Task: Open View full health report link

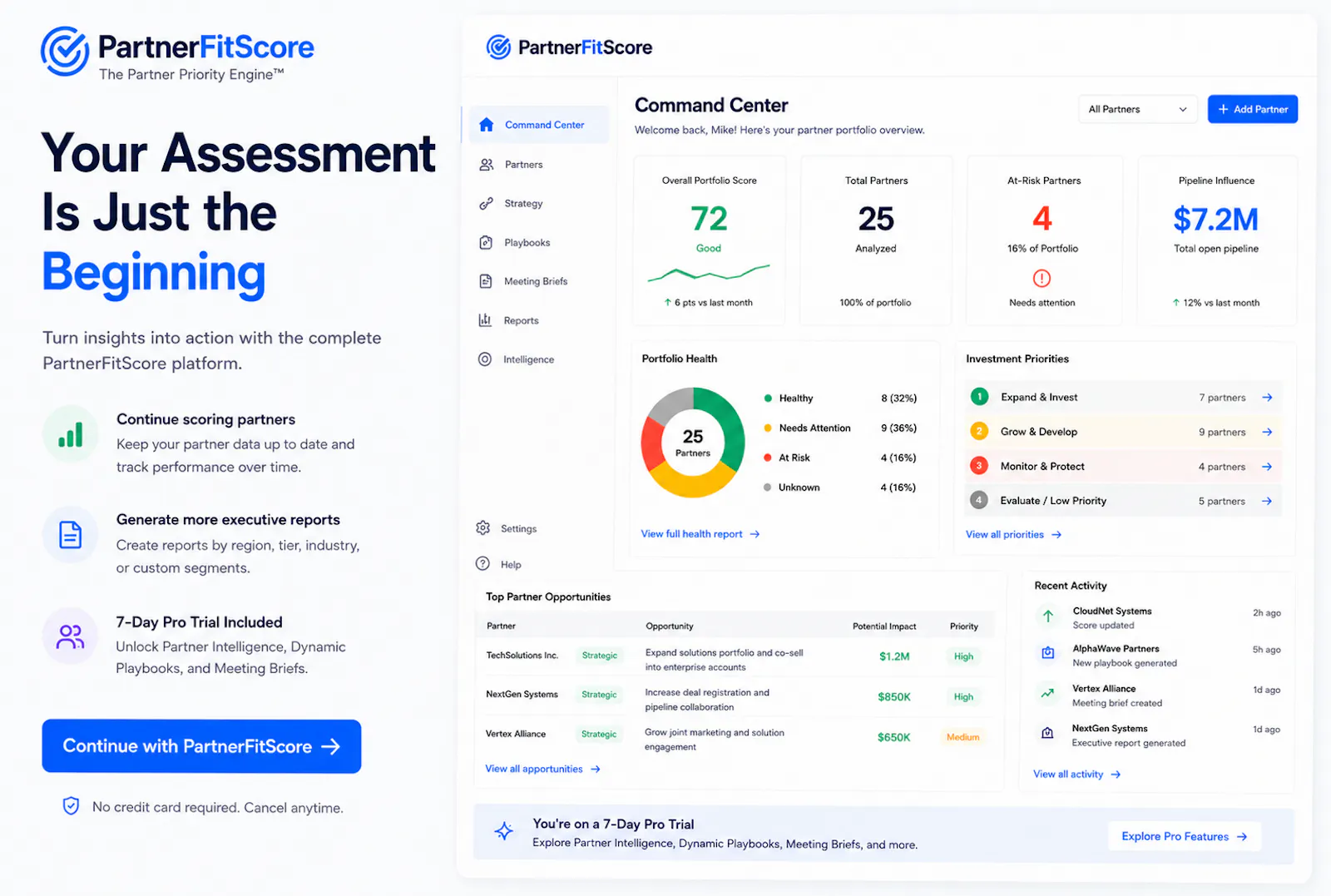Action: [700, 534]
